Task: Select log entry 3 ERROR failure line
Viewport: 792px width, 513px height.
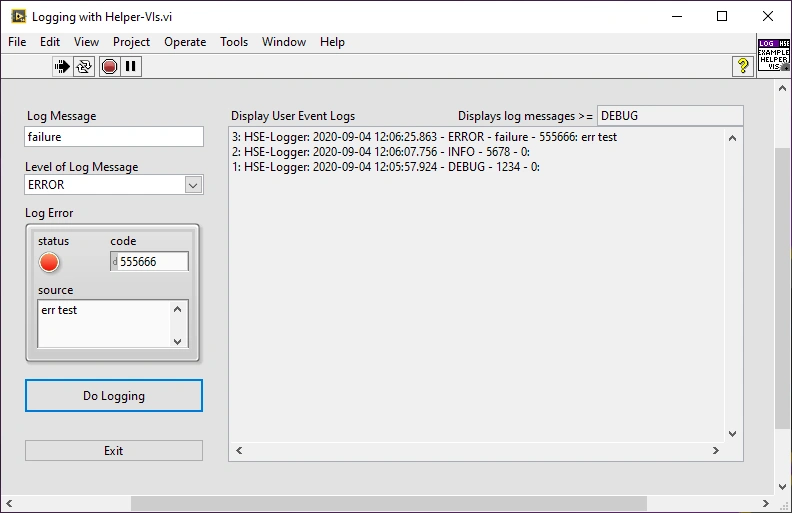Action: (424, 137)
